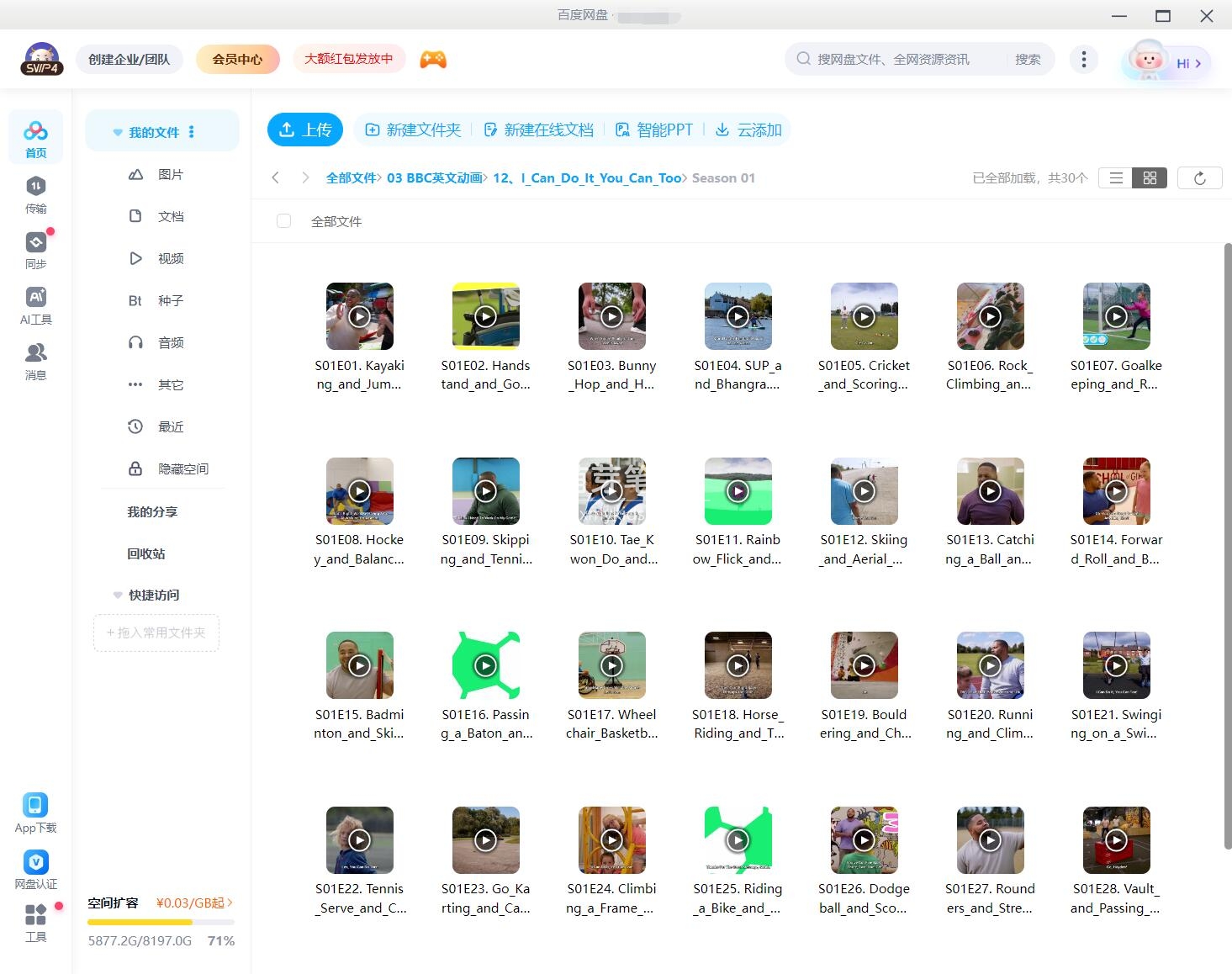Screen dimensions: 1232x974
Task: Open the 同步 (Sync) panel
Action: [x=35, y=250]
